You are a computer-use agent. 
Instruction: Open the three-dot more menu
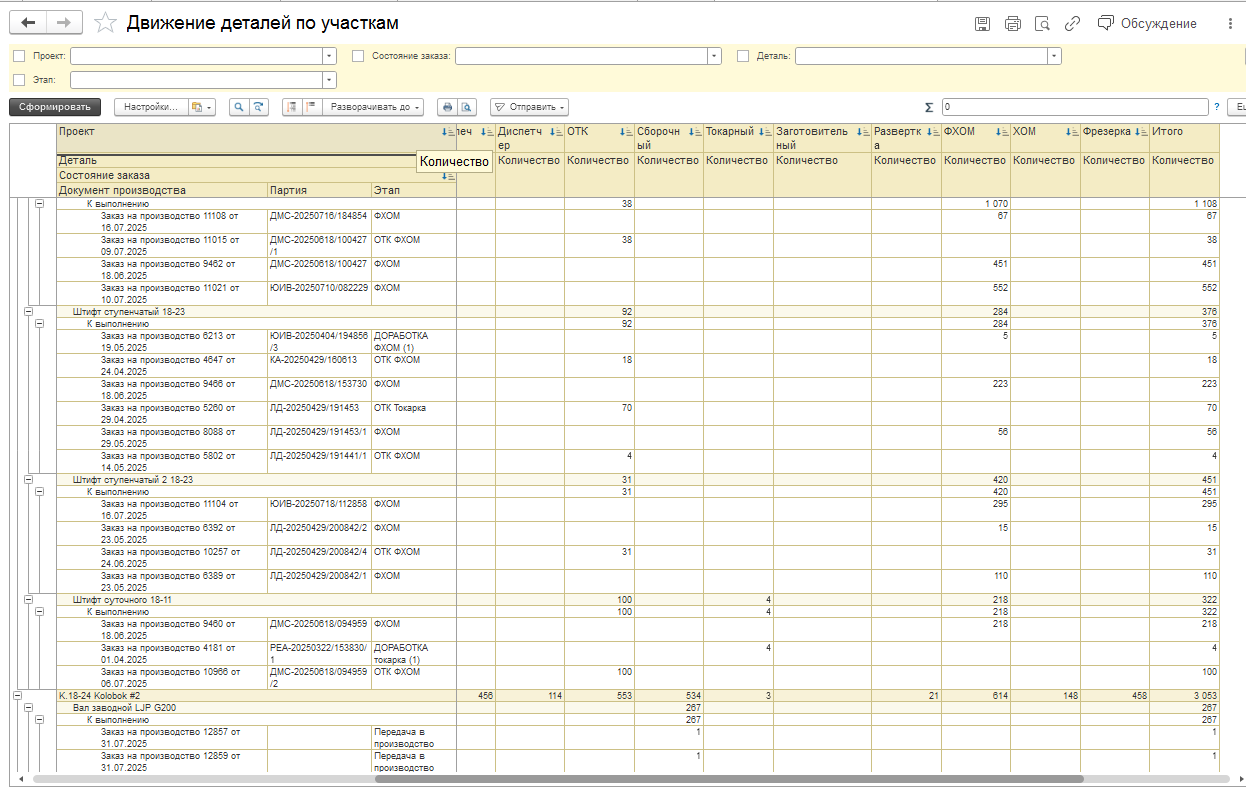pyautogui.click(x=1230, y=24)
